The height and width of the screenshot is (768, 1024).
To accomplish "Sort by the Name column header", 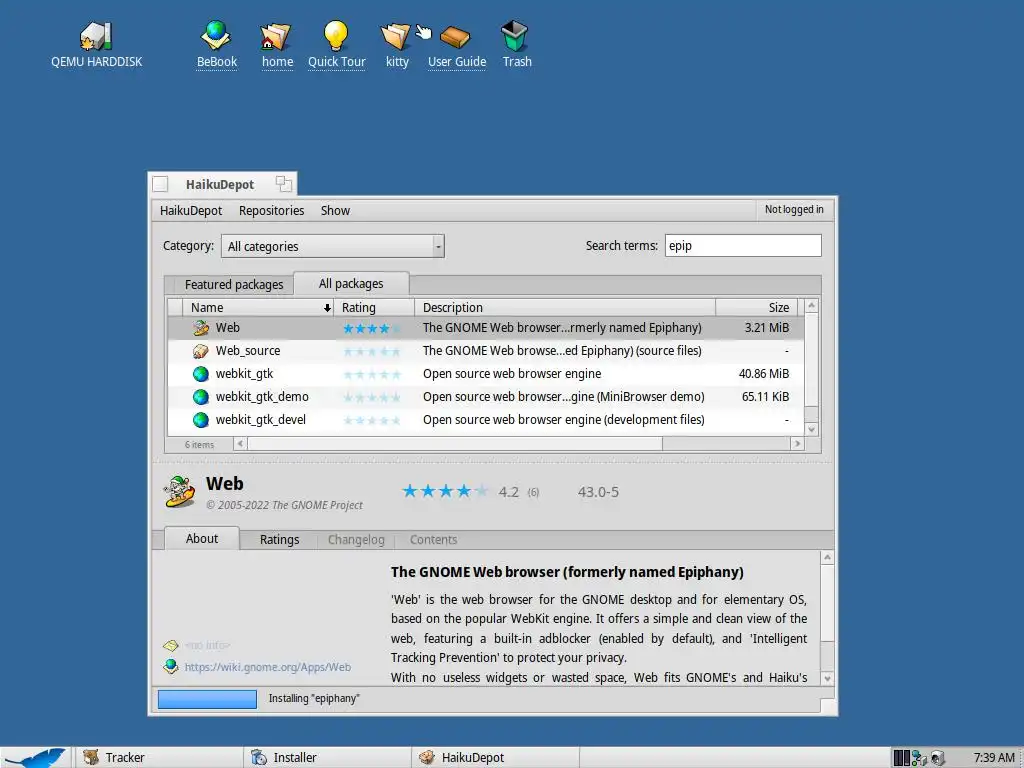I will click(259, 307).
